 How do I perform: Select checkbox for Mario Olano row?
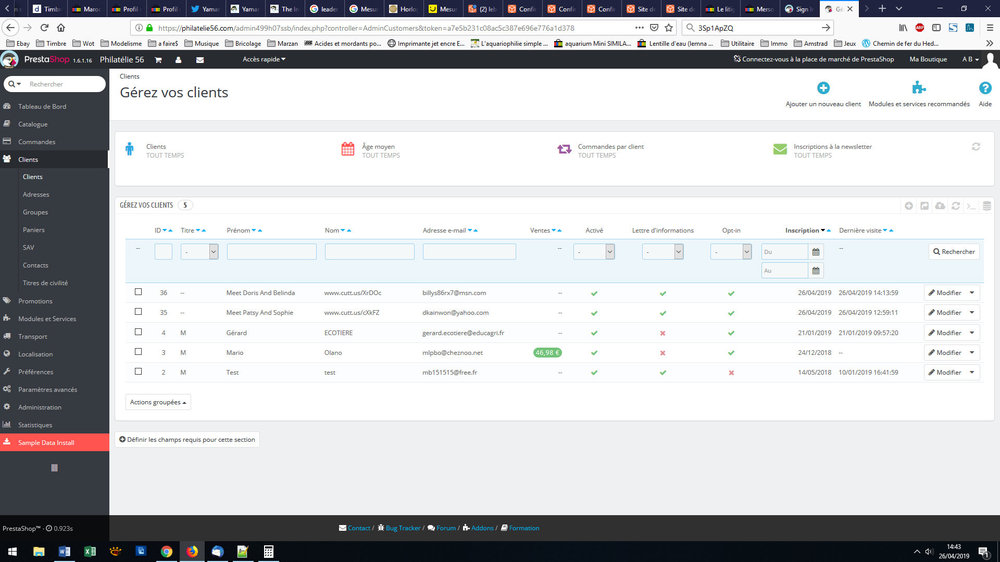click(138, 352)
